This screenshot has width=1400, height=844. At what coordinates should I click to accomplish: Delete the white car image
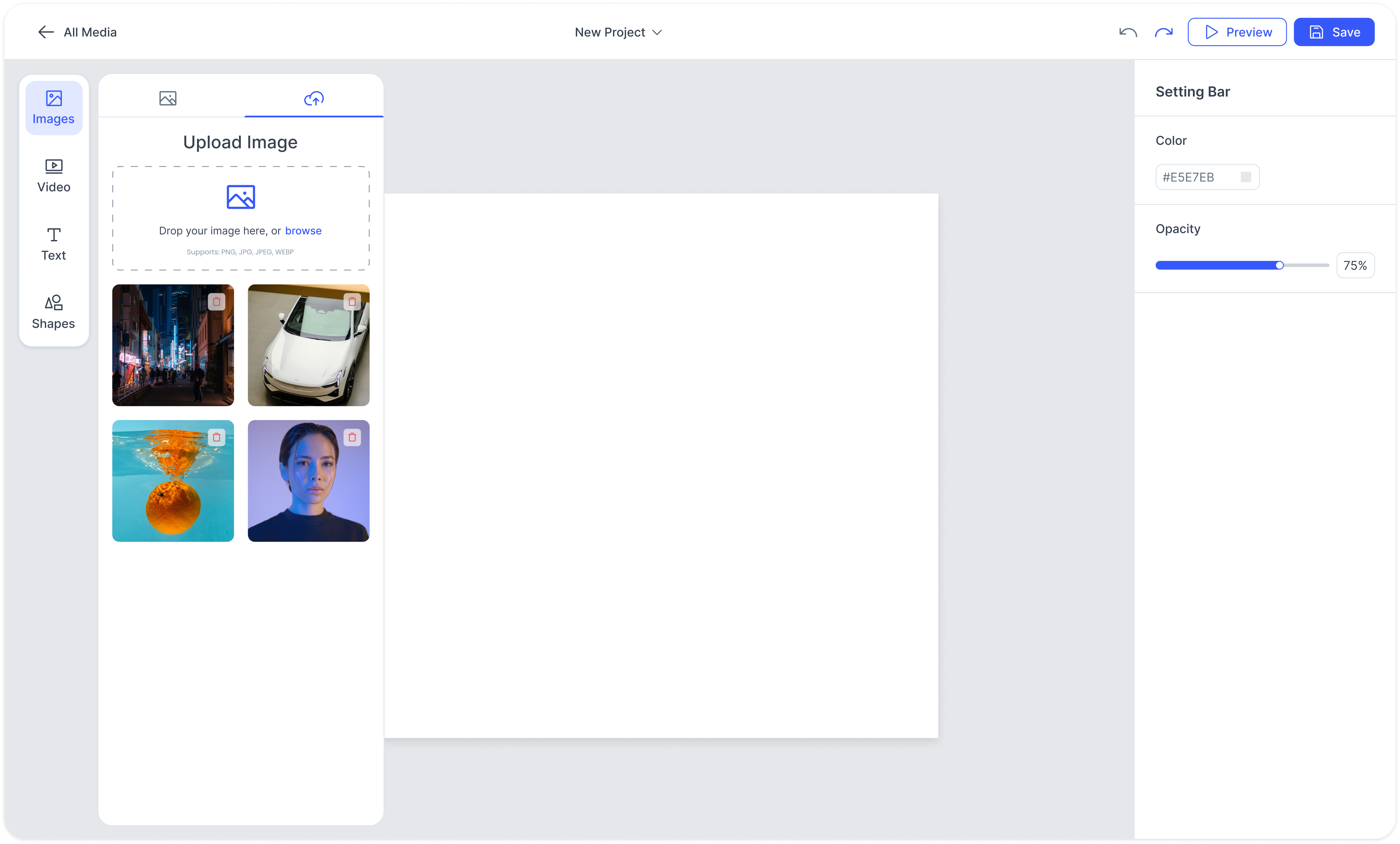(x=352, y=302)
